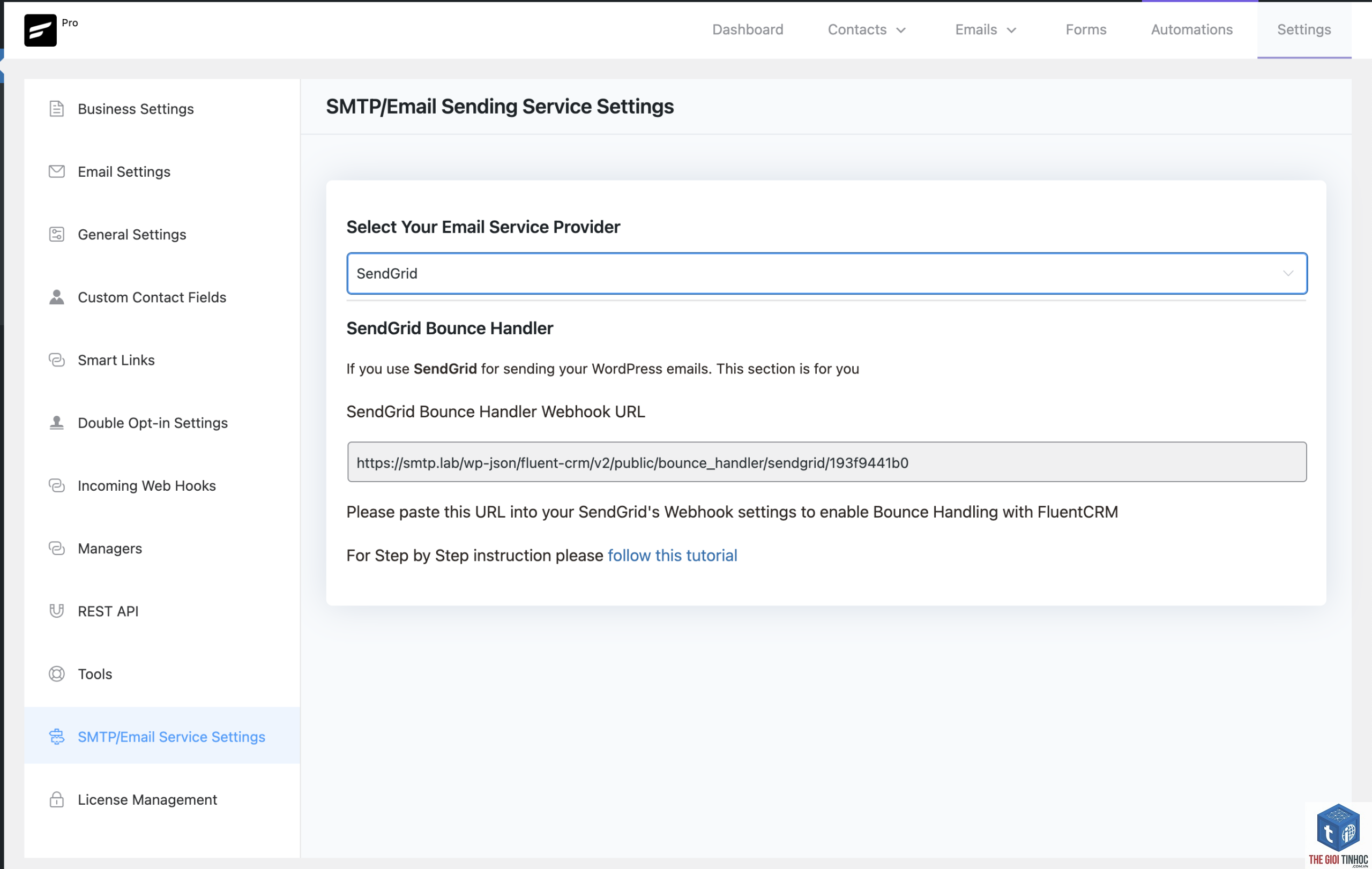Screen dimensions: 1372x869
Task: Expand the Contacts dropdown chevron
Action: [901, 30]
